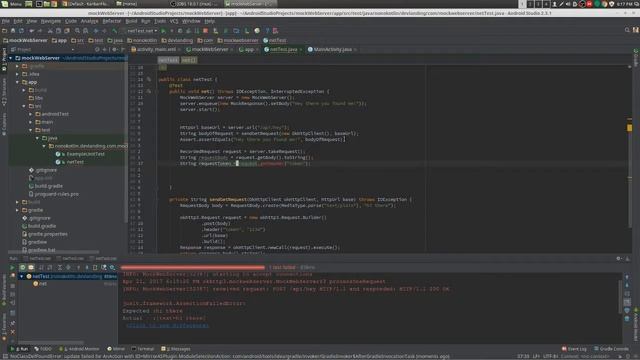Click the netTest class breadcrumb

tap(275, 40)
